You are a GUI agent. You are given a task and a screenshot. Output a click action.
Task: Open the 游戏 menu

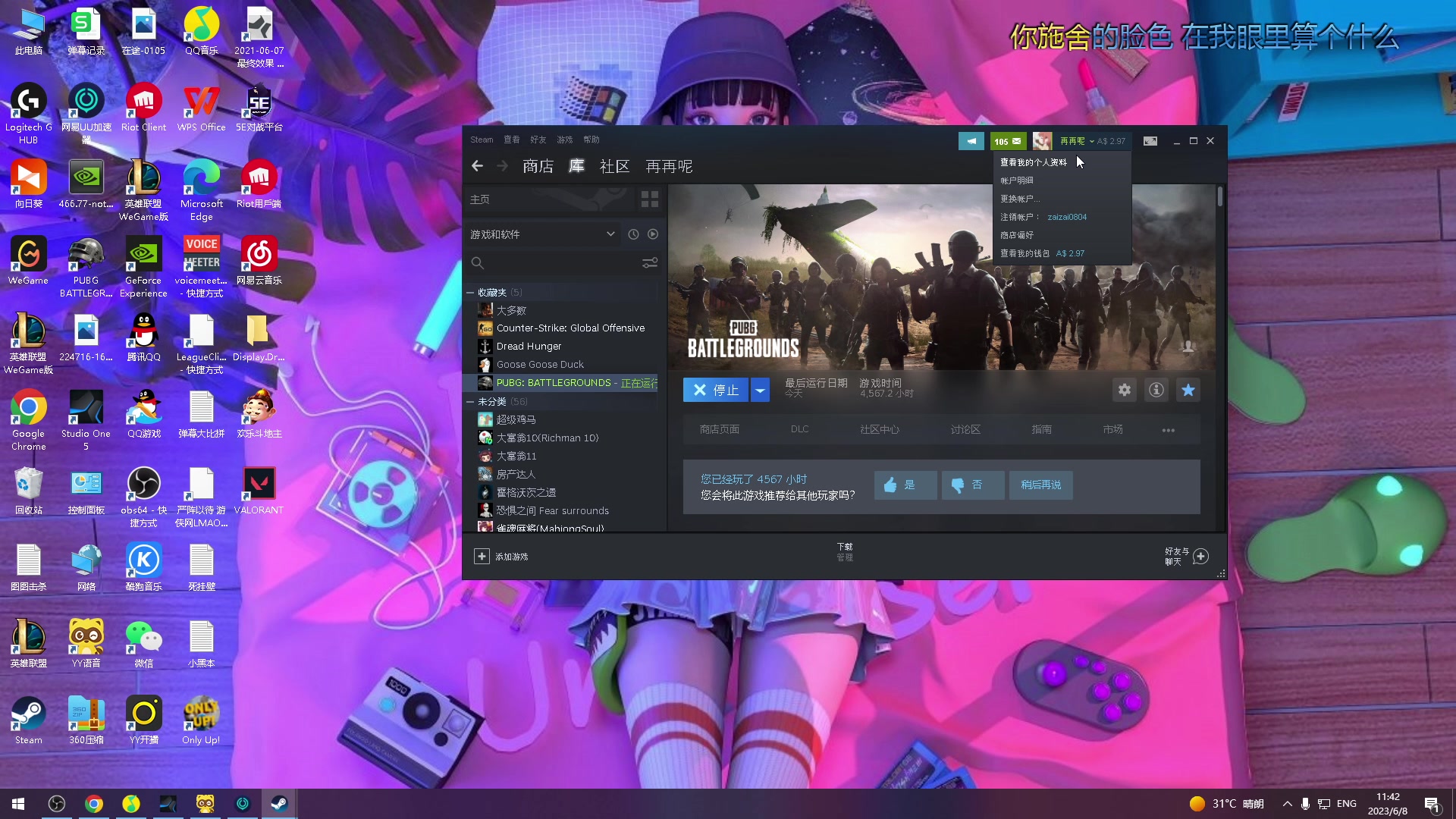tap(565, 140)
